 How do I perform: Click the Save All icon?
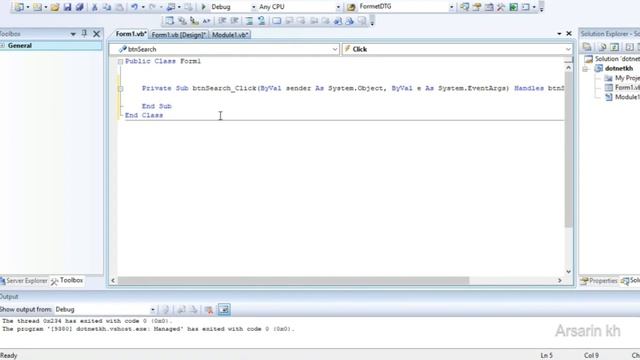[80, 7]
